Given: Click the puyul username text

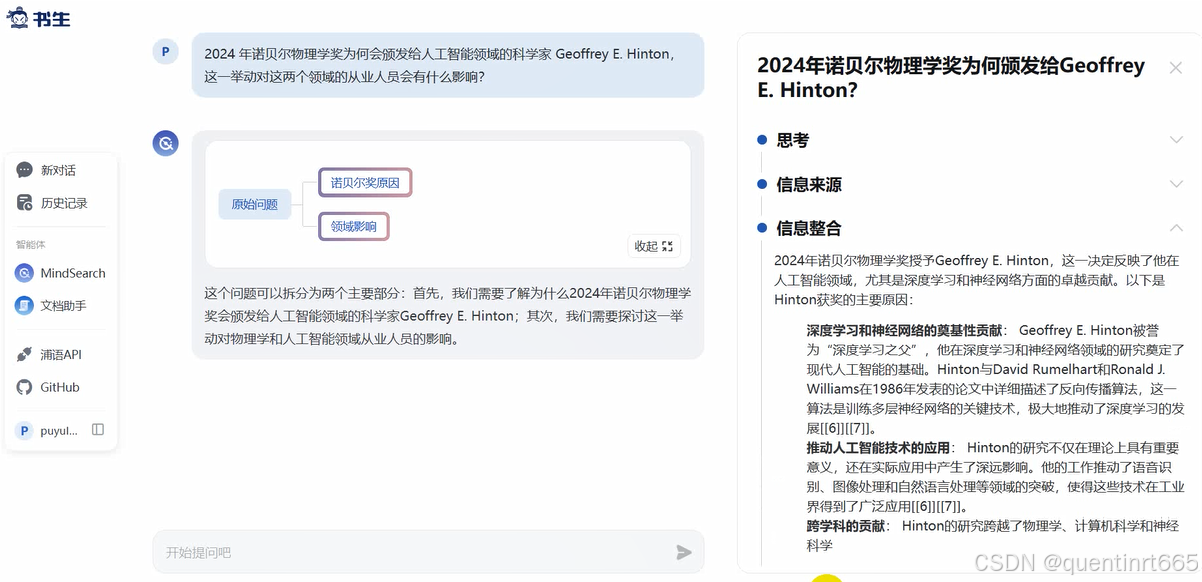Looking at the screenshot, I should tap(60, 431).
